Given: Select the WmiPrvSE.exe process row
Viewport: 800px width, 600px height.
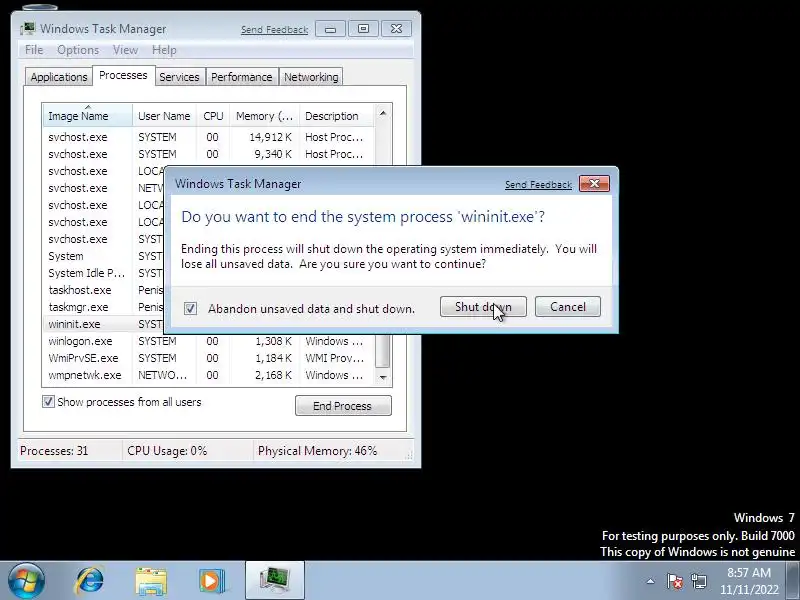Looking at the screenshot, I should [x=209, y=358].
